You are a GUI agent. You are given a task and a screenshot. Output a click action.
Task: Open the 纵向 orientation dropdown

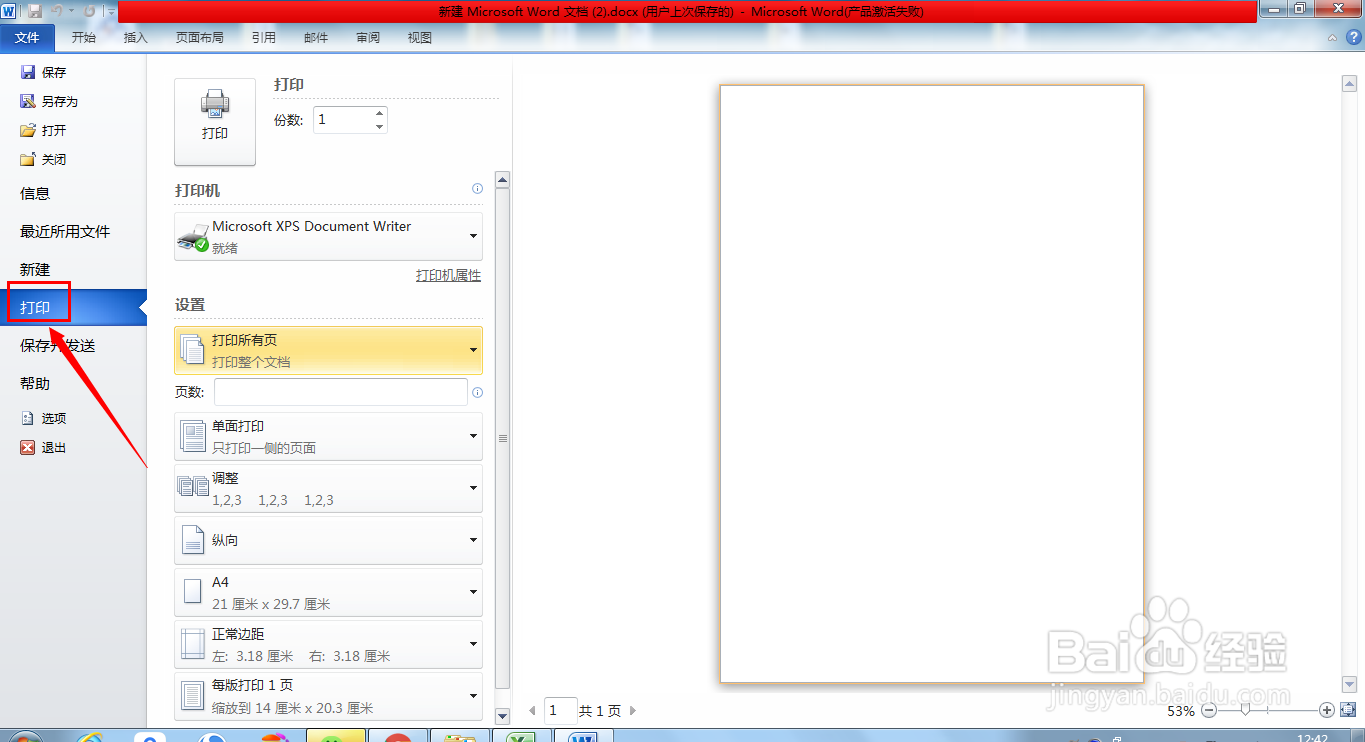[328, 540]
